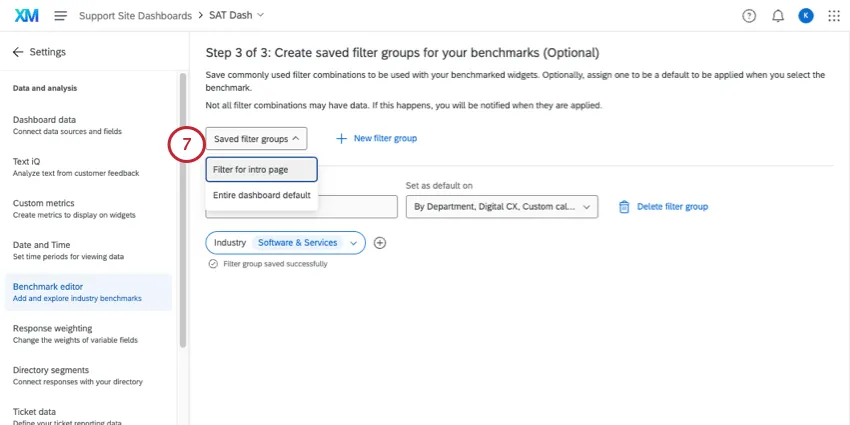
Task: Open the app switcher grid icon
Action: pyautogui.click(x=834, y=16)
